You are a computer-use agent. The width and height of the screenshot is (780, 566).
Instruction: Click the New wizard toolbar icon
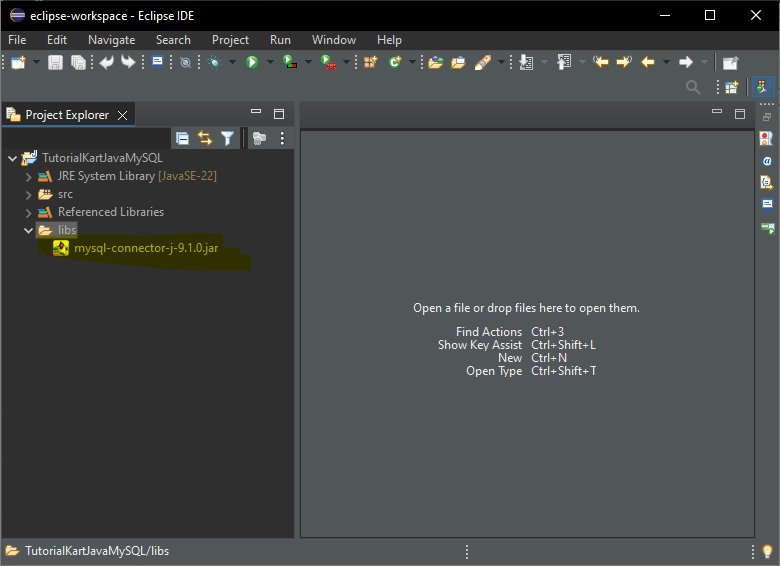click(x=18, y=62)
